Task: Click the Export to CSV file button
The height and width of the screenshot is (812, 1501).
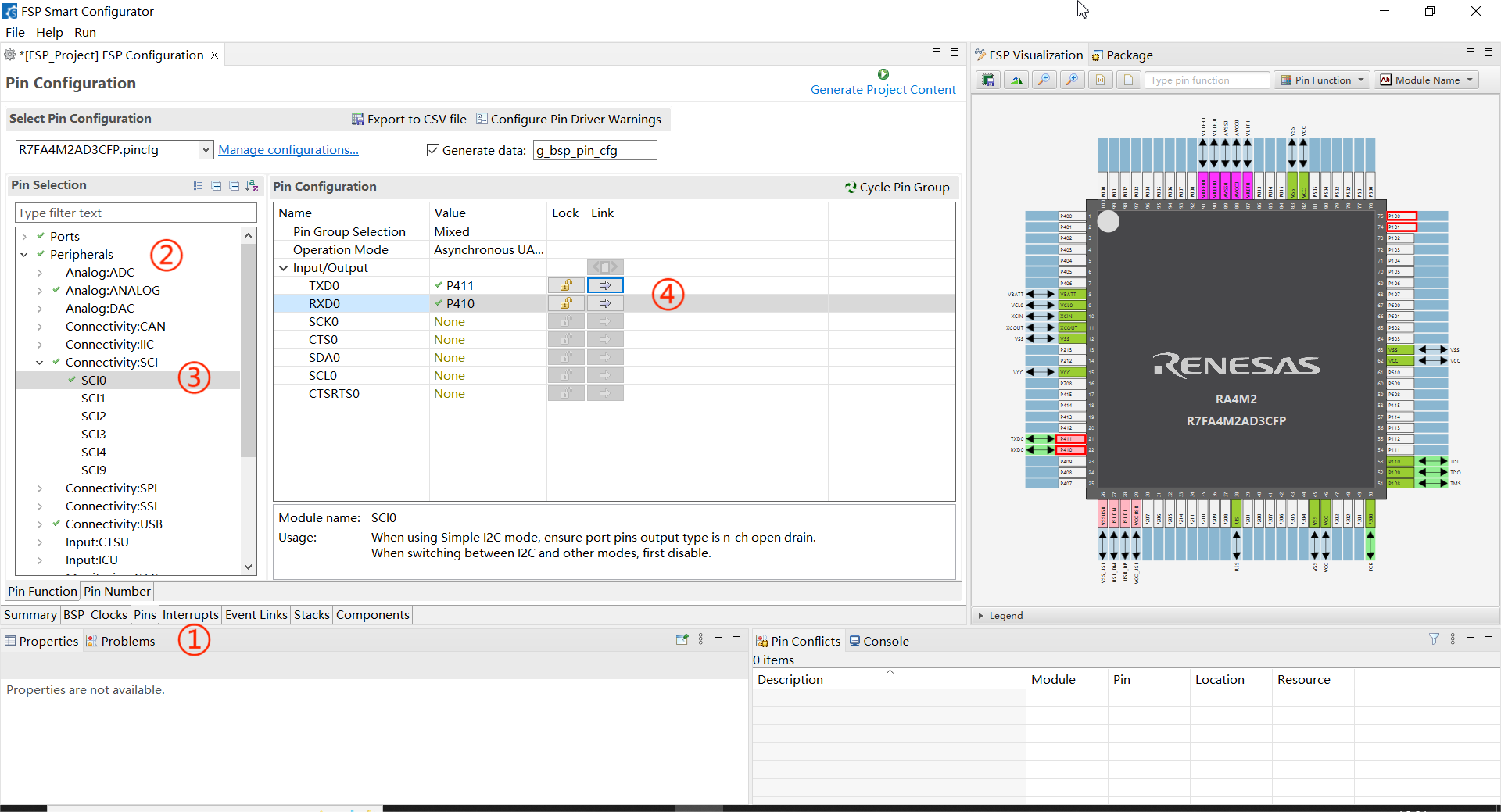Action: tap(409, 120)
